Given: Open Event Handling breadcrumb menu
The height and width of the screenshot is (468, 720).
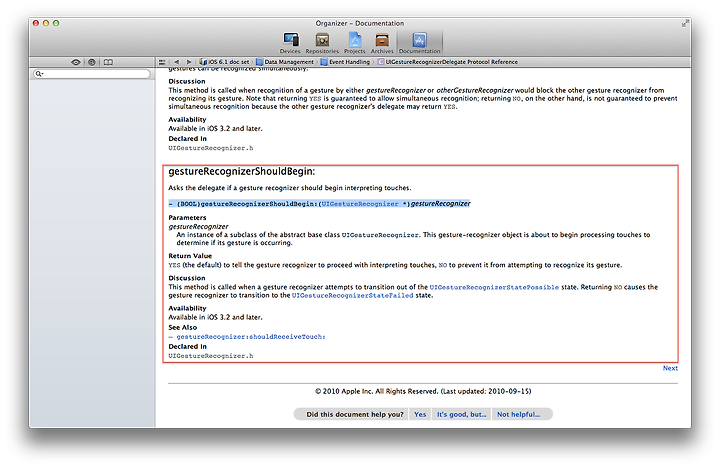Looking at the screenshot, I should click(345, 62).
